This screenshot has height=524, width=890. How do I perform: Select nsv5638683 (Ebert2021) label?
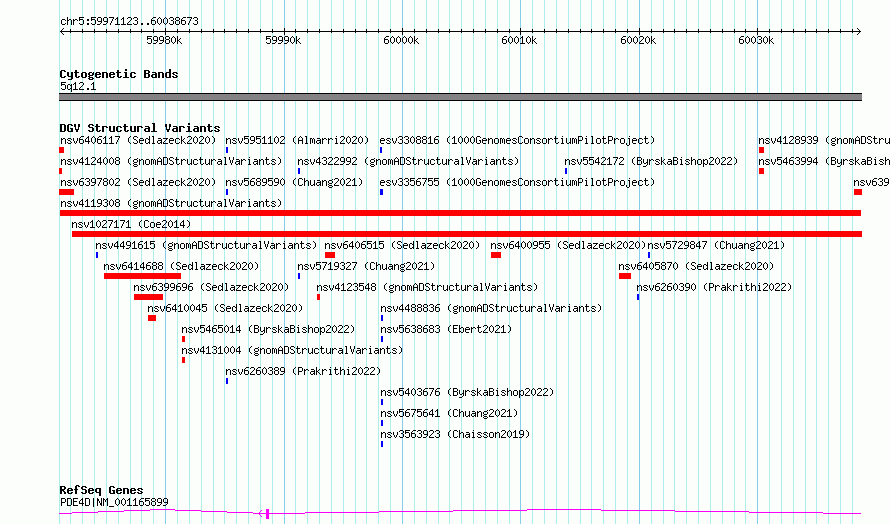446,329
